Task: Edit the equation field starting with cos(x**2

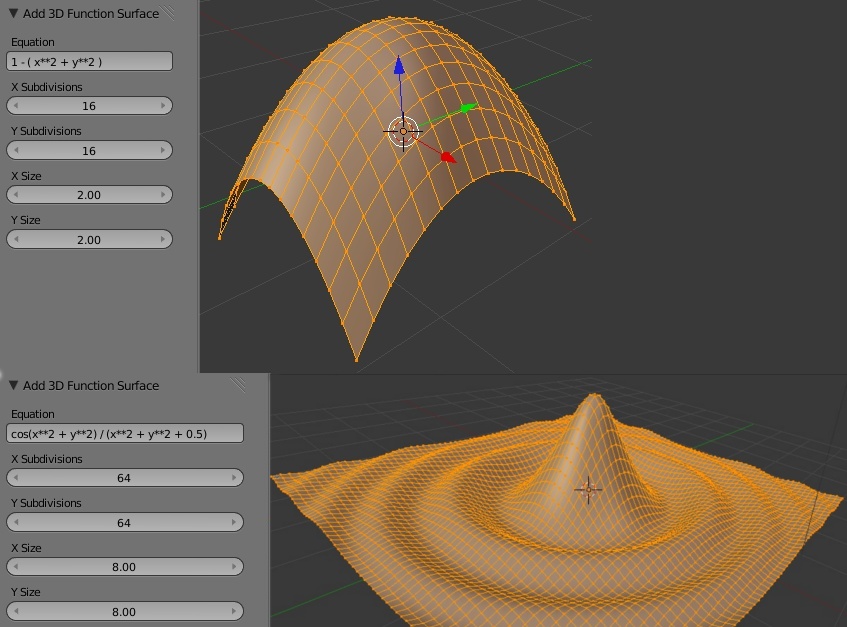Action: pos(125,434)
